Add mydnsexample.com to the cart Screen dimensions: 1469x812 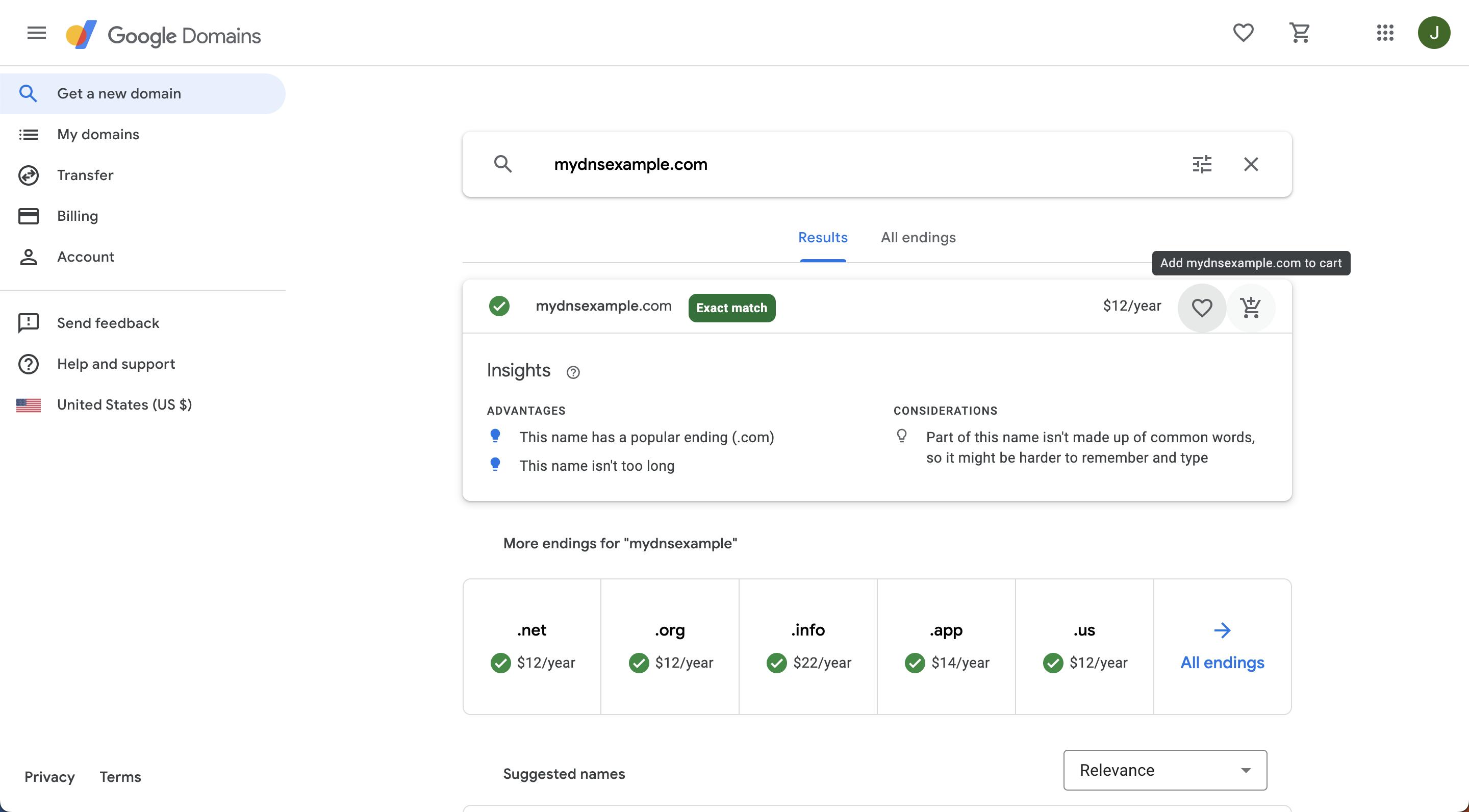(x=1251, y=308)
